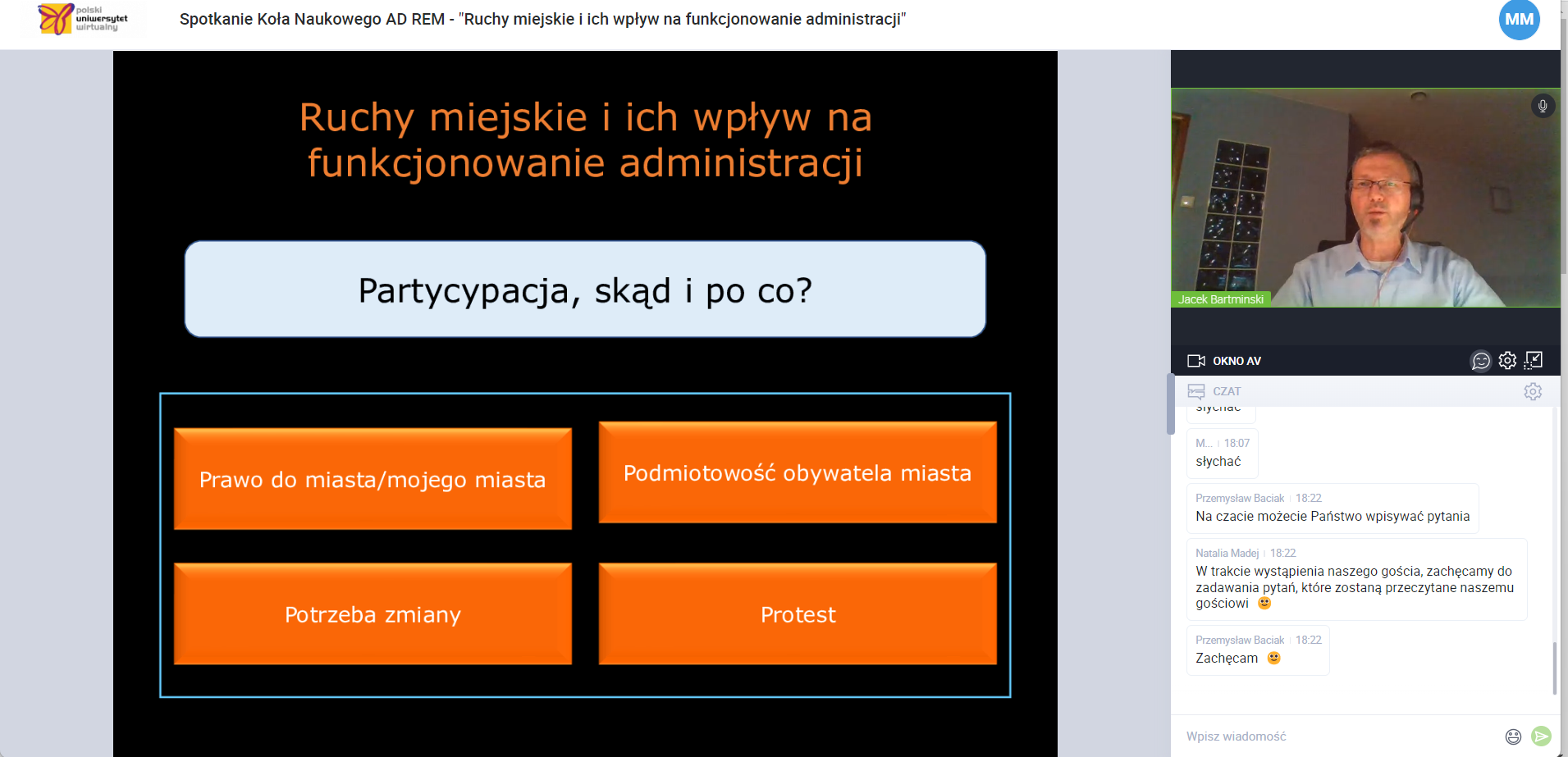Screen dimensions: 1568x757
Task: Click the green send message button
Action: (1541, 736)
